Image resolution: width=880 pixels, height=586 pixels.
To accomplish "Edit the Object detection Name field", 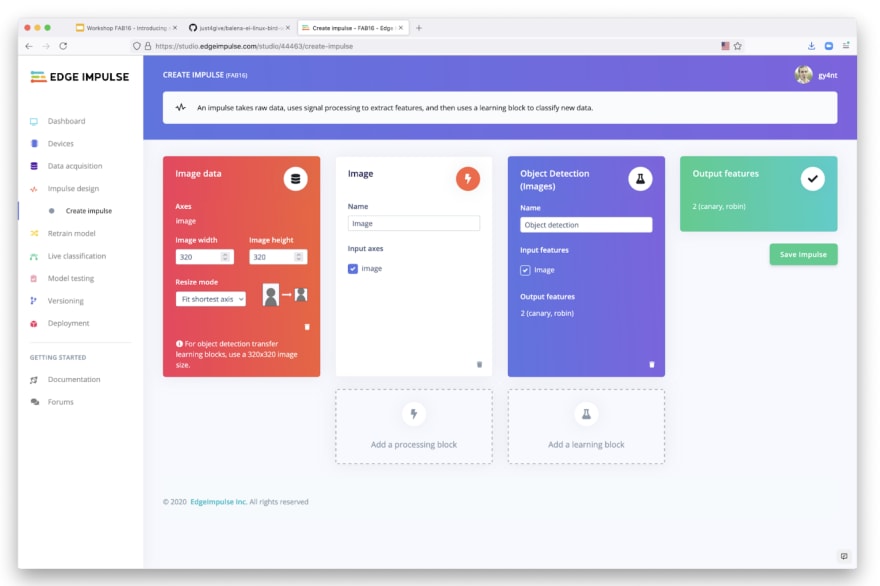I will (586, 225).
